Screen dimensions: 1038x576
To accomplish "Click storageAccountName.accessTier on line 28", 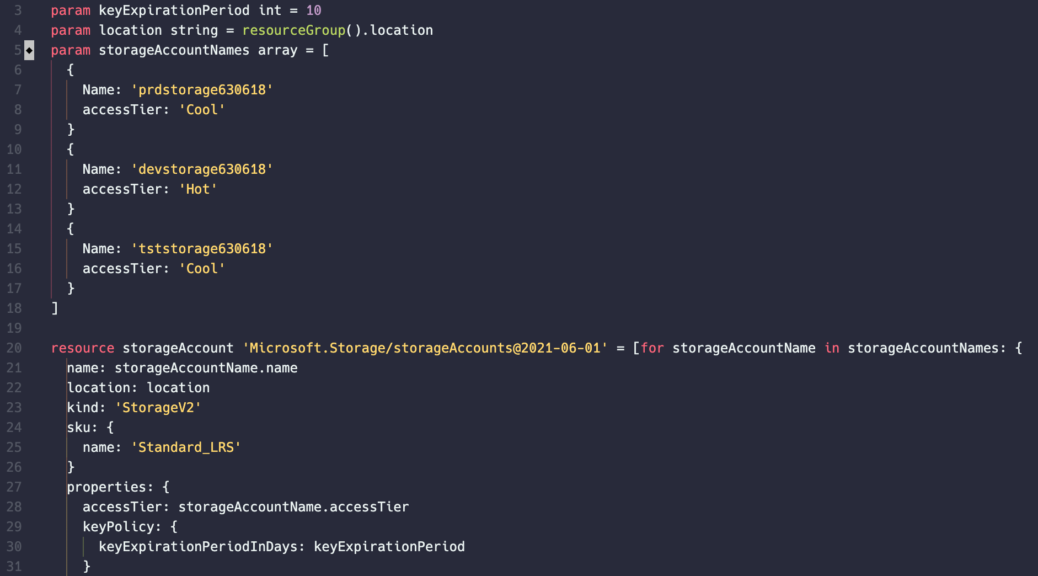I will [293, 507].
